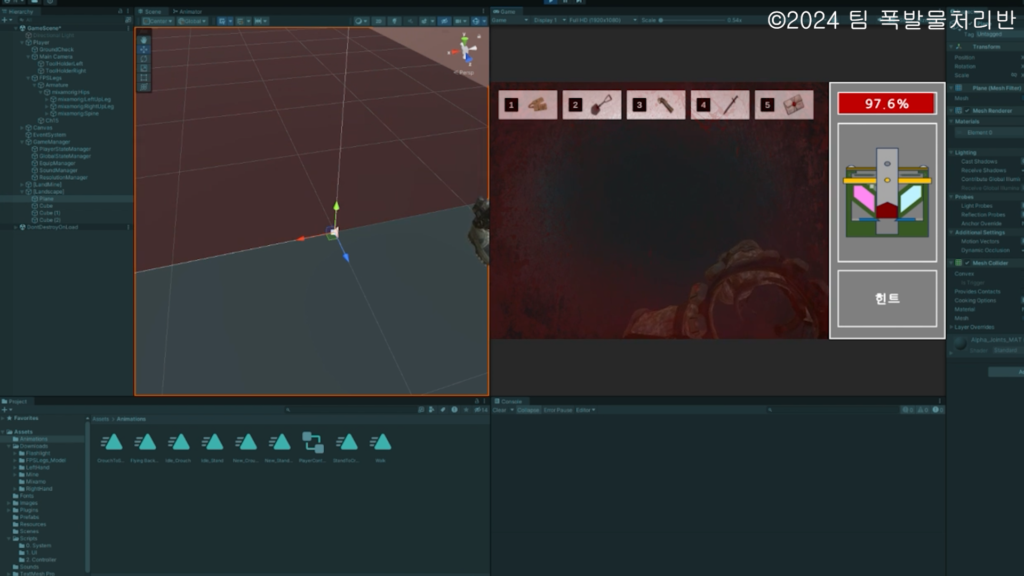This screenshot has width=1024, height=576.
Task: Collapse the GameManager node in Hierarchy
Action: 22,142
